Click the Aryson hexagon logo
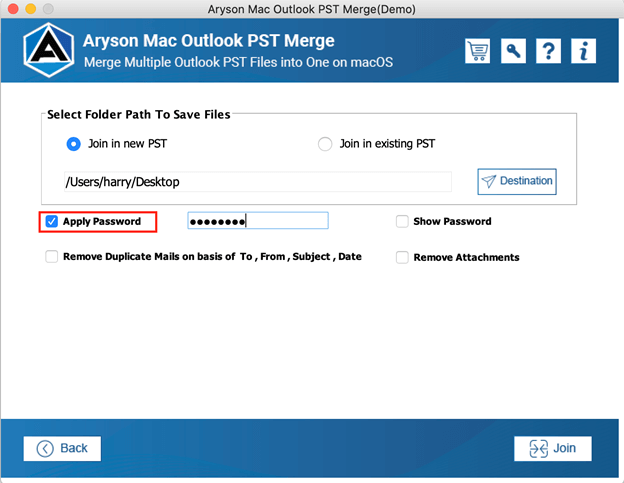 (x=49, y=50)
